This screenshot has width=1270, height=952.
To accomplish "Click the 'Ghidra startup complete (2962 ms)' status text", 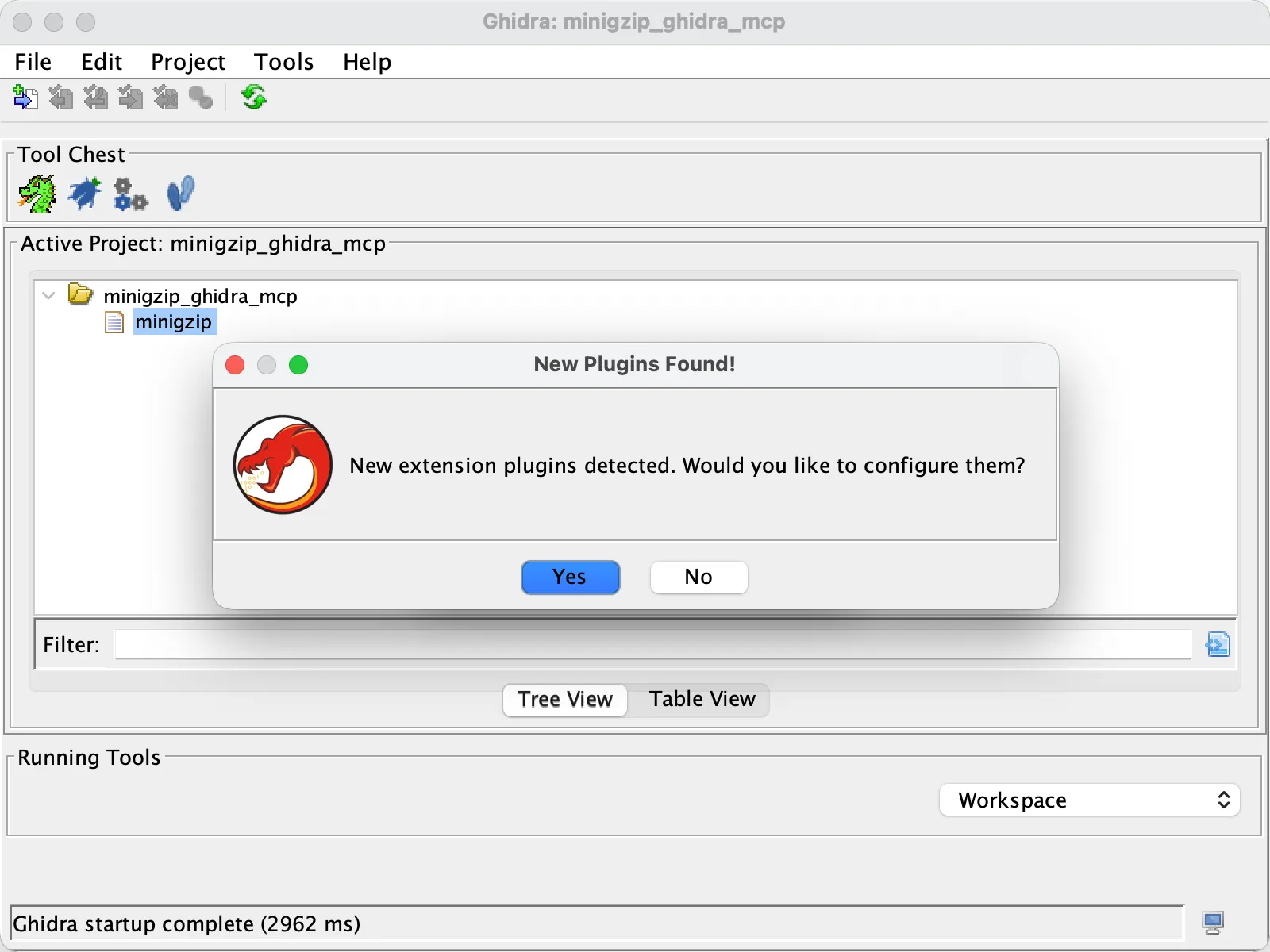I will (x=187, y=923).
